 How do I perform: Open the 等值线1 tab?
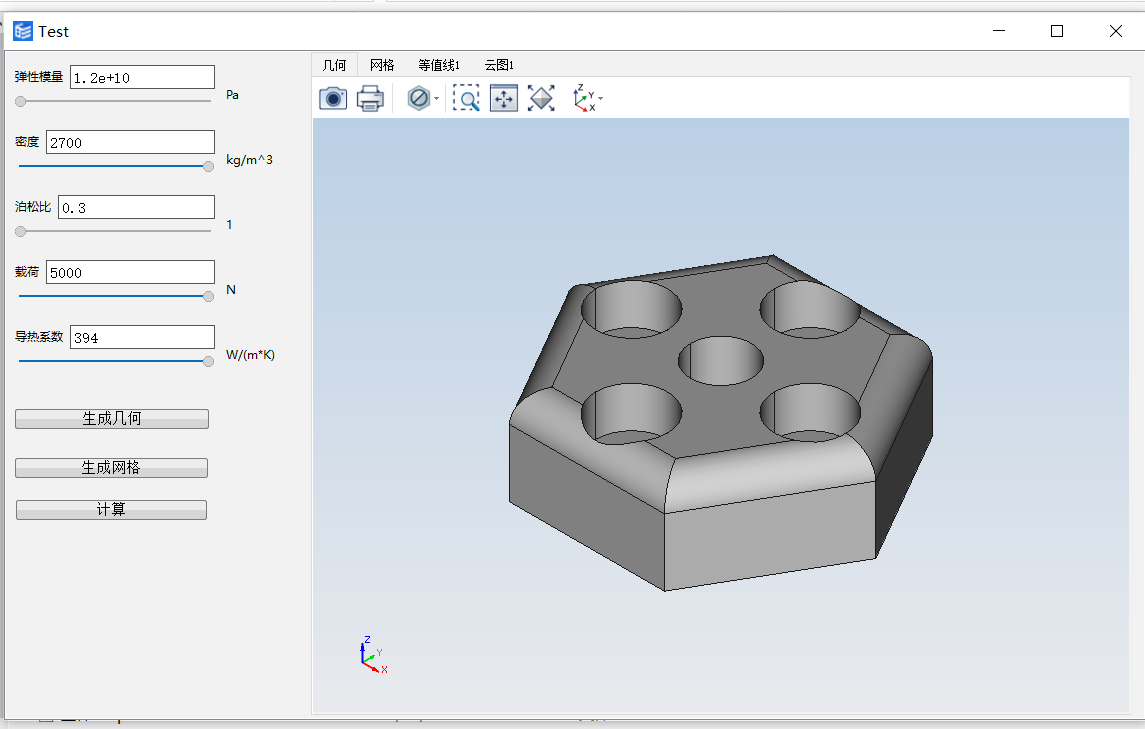pos(439,65)
